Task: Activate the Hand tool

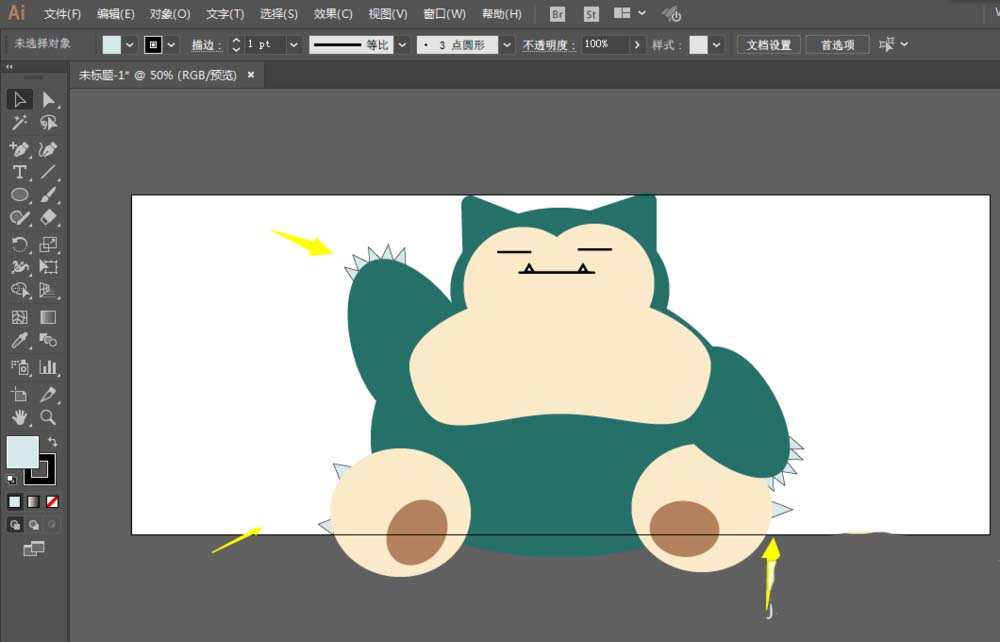Action: pos(20,418)
